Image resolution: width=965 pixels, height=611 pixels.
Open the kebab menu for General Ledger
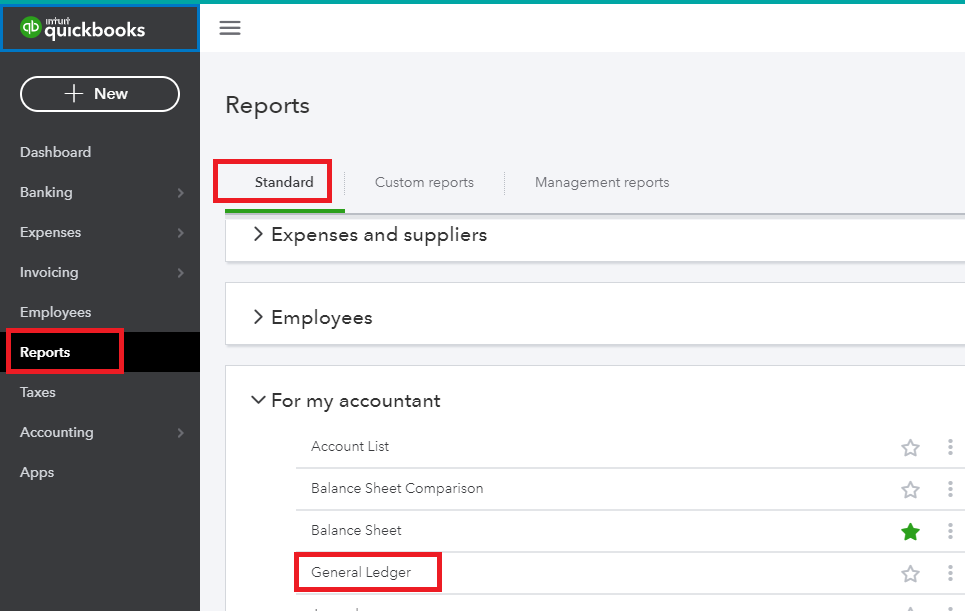950,573
